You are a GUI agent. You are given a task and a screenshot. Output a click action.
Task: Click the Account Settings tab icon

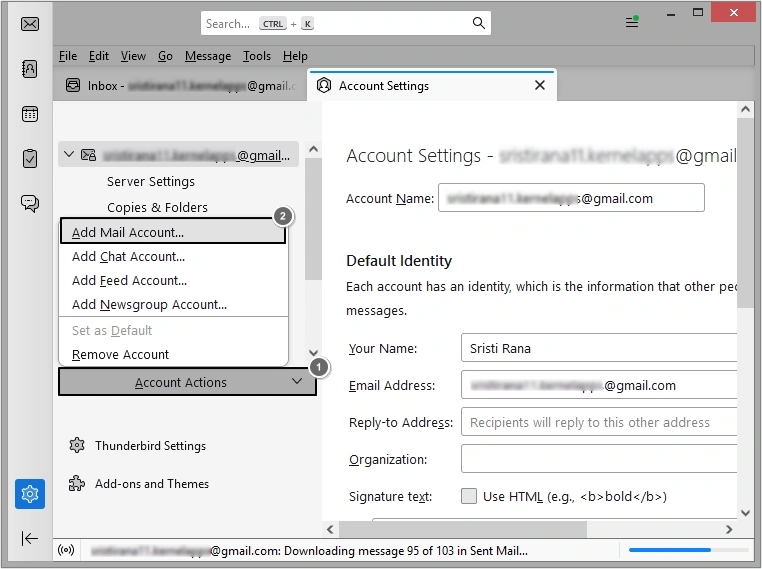(x=324, y=85)
